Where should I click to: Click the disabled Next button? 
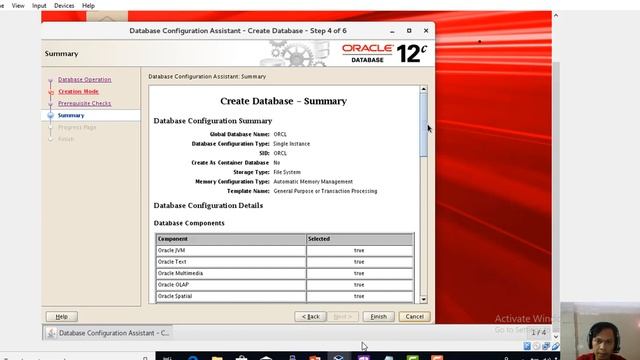tap(343, 317)
